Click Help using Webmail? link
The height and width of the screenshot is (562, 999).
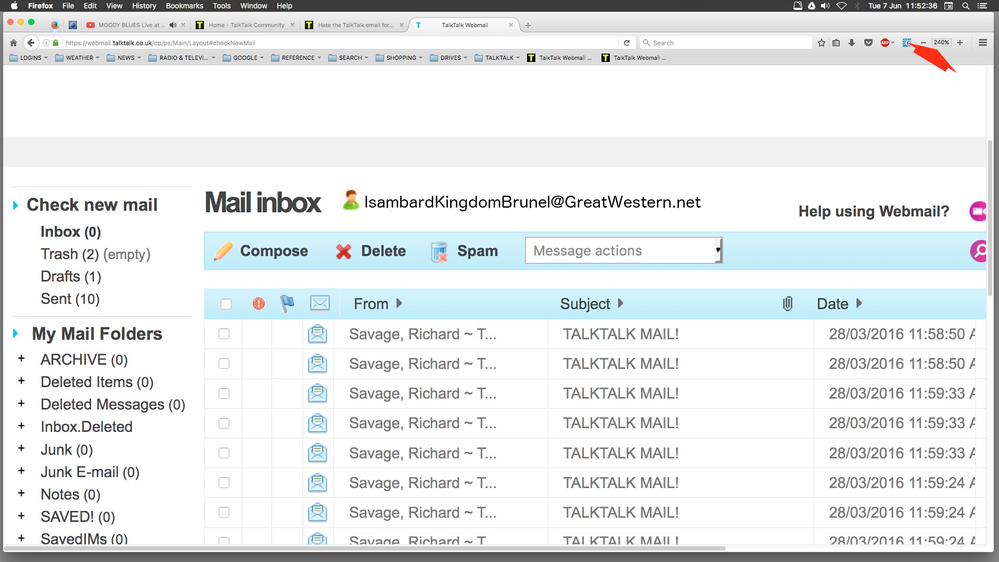pos(873,212)
